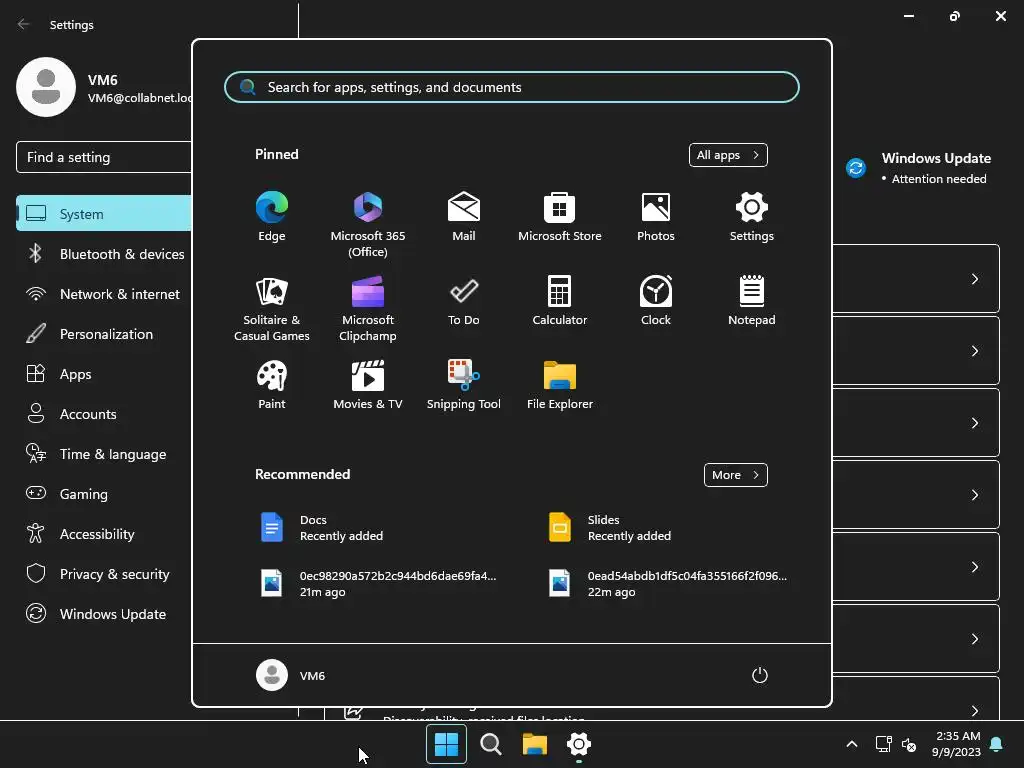Click the More recommended button
The image size is (1024, 768).
(735, 475)
